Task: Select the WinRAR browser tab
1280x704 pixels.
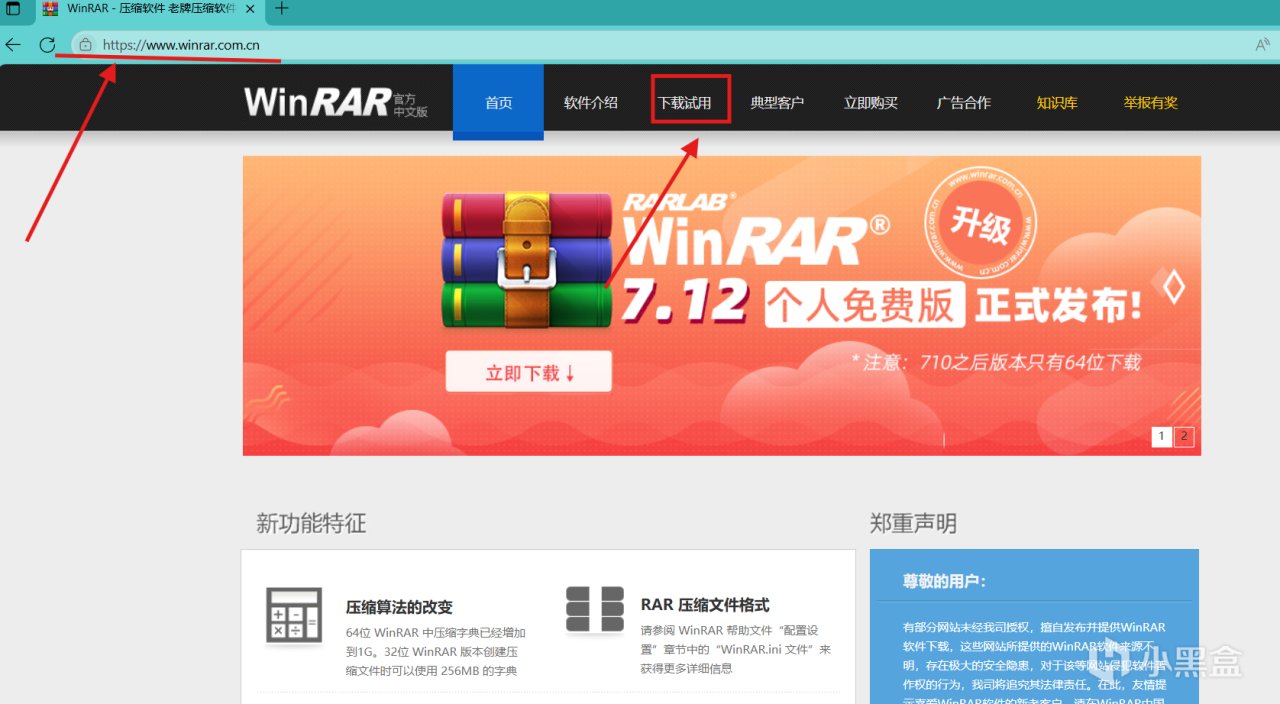Action: point(150,9)
